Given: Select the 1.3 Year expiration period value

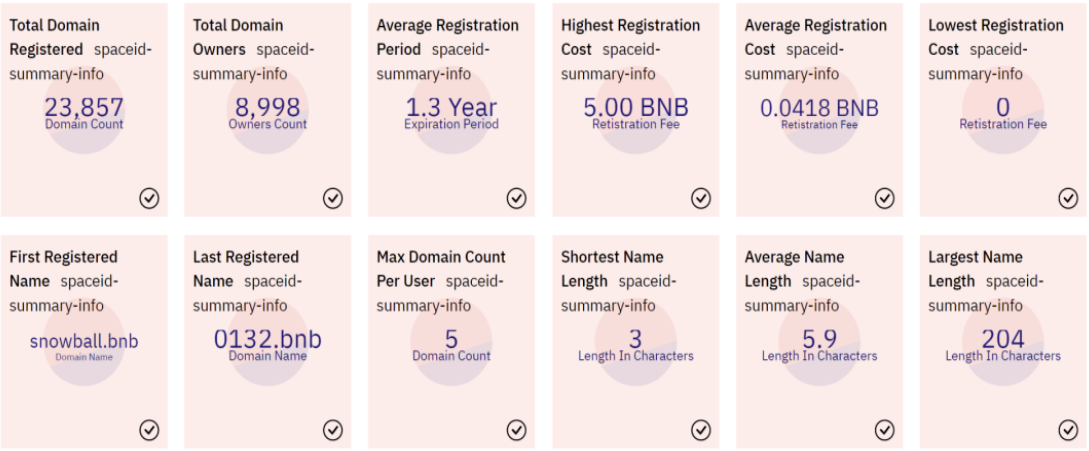Looking at the screenshot, I should (451, 108).
